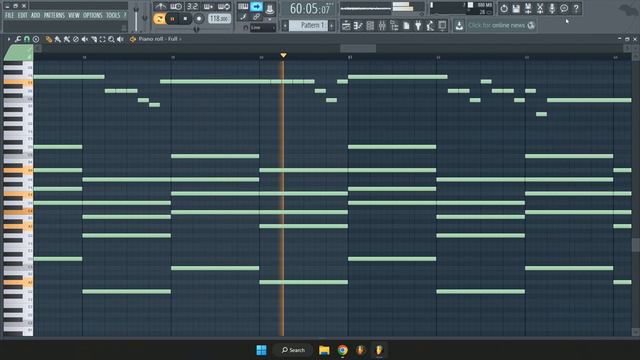Screen dimensions: 640x360
Task: Show the Browser panel
Action: [x=394, y=26]
